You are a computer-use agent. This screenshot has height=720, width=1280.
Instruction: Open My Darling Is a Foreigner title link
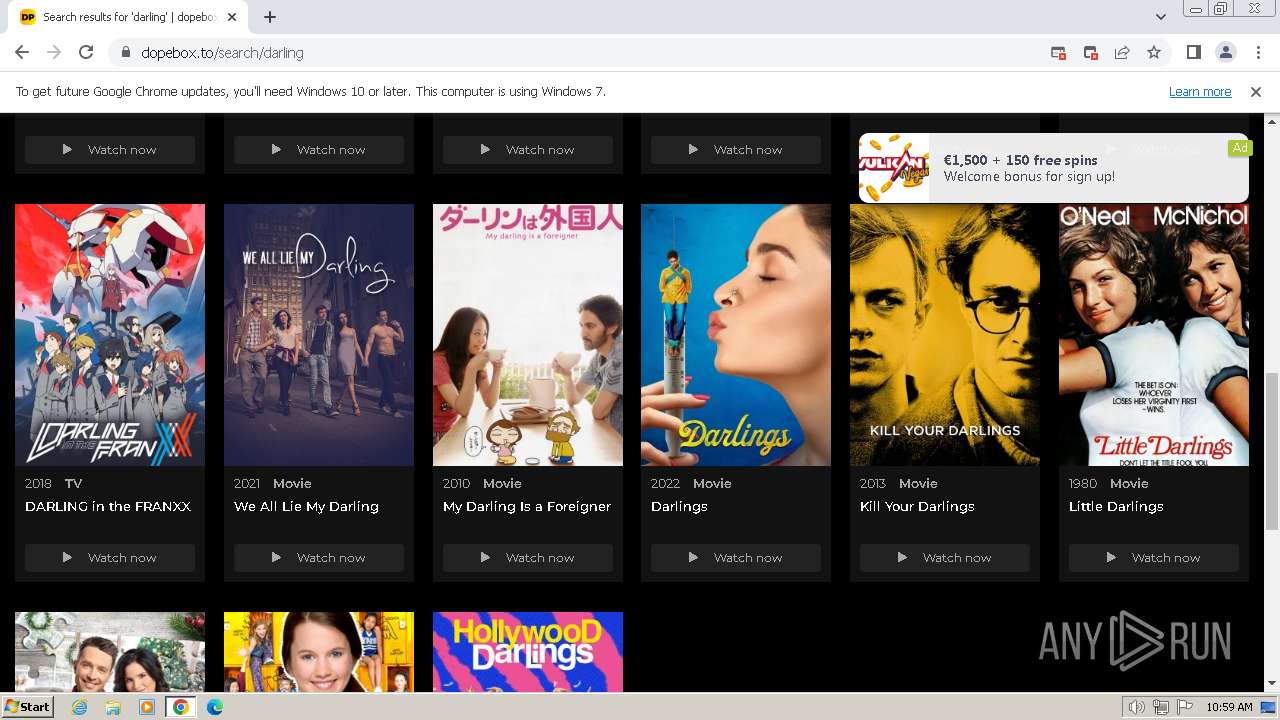[x=527, y=507]
